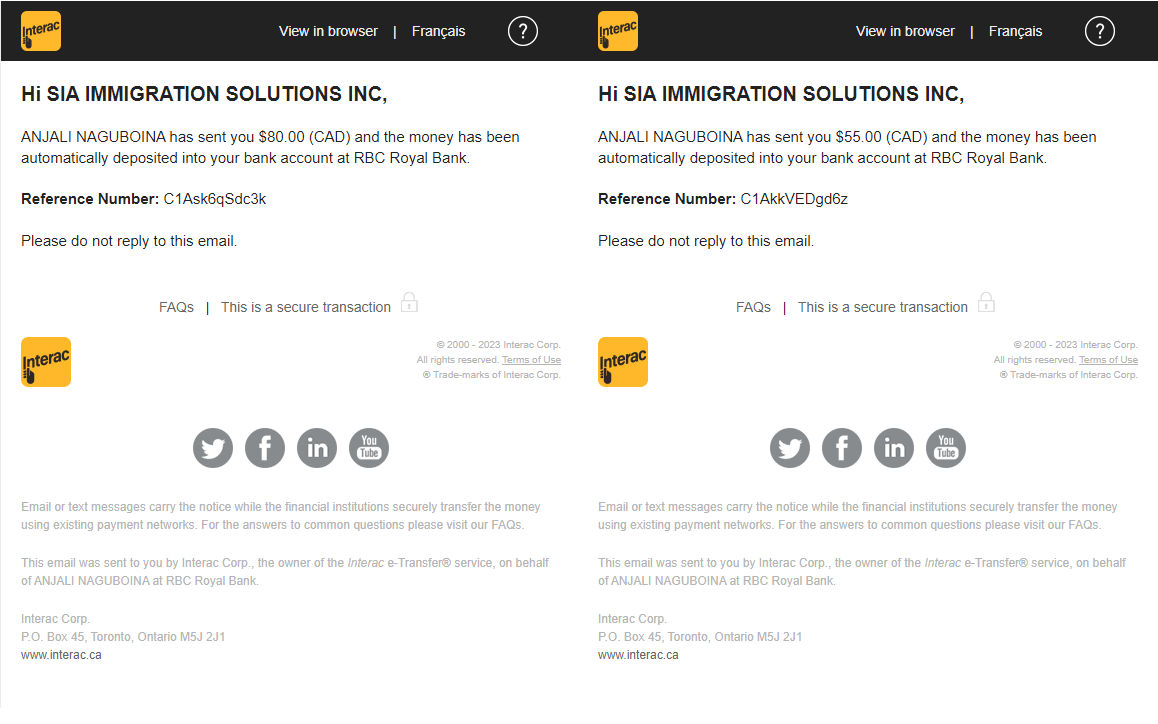Click View in browser in the $55.00 email
Image resolution: width=1158 pixels, height=724 pixels.
click(x=905, y=31)
